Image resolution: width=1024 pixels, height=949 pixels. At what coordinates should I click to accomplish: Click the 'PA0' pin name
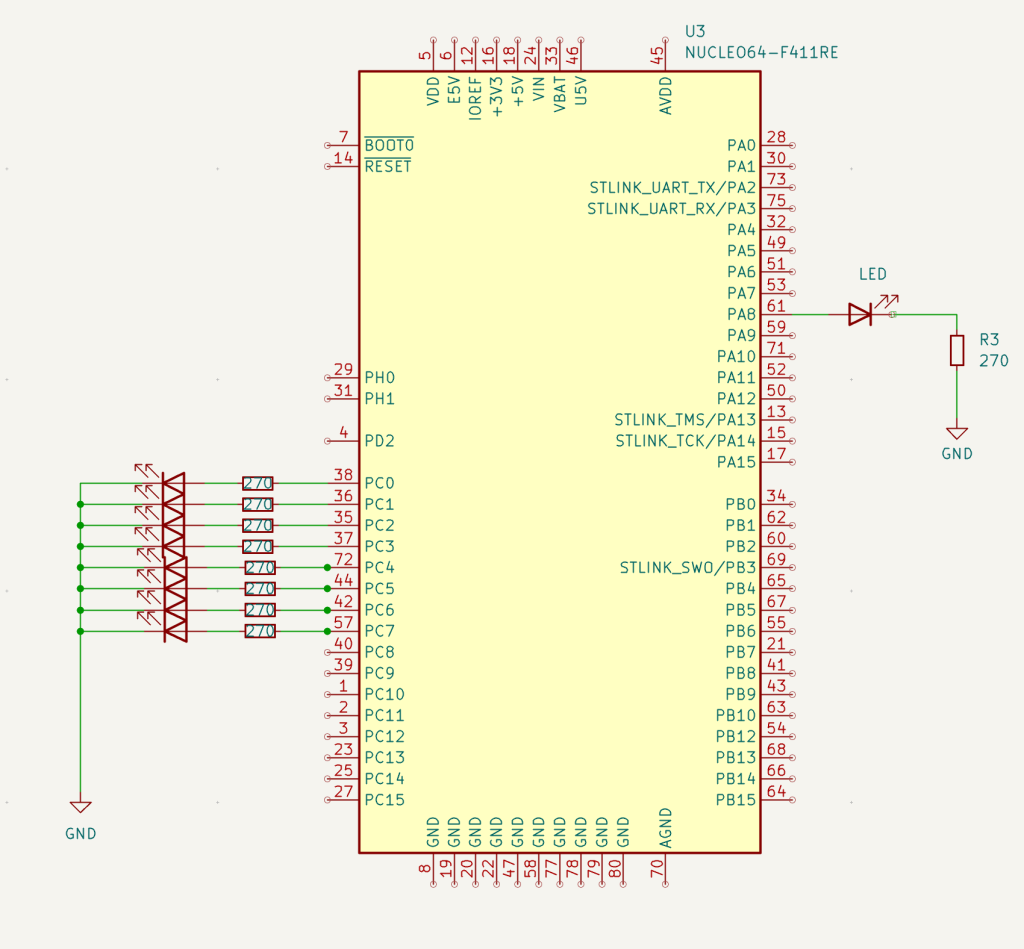(741, 145)
